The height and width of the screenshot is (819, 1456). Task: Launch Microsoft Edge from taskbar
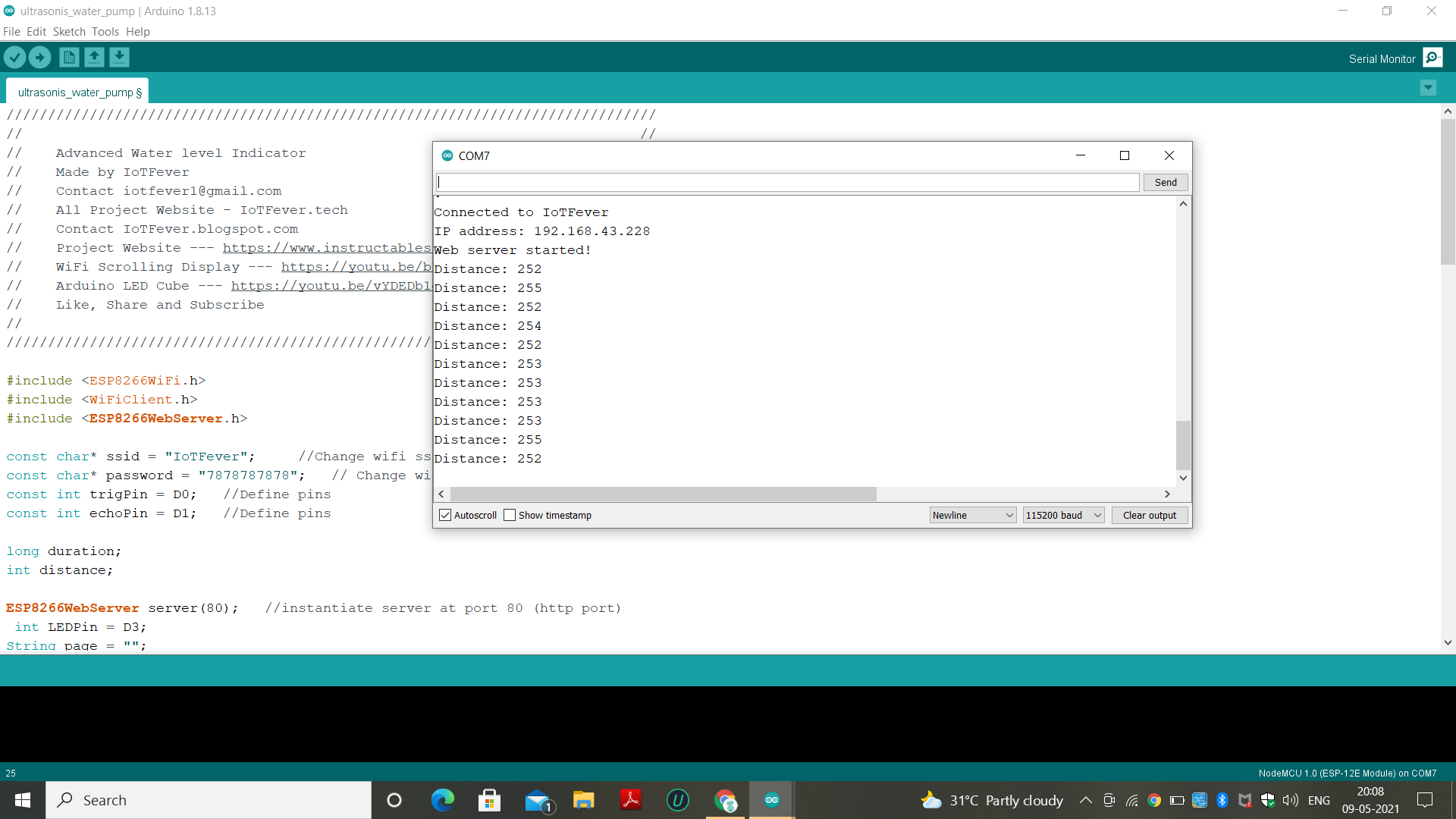pos(442,800)
